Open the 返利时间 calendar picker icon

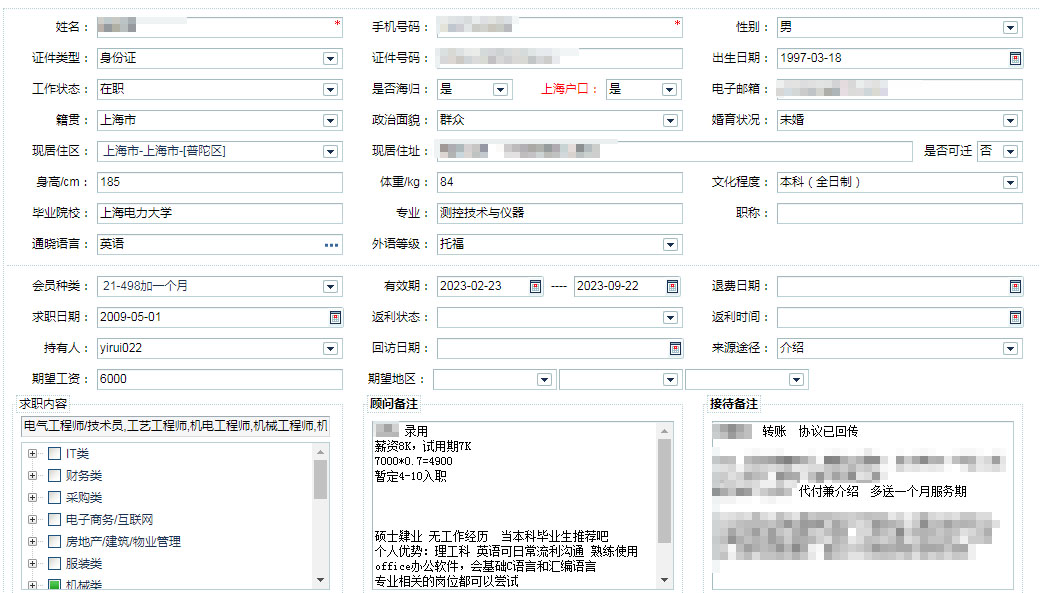click(x=1015, y=318)
